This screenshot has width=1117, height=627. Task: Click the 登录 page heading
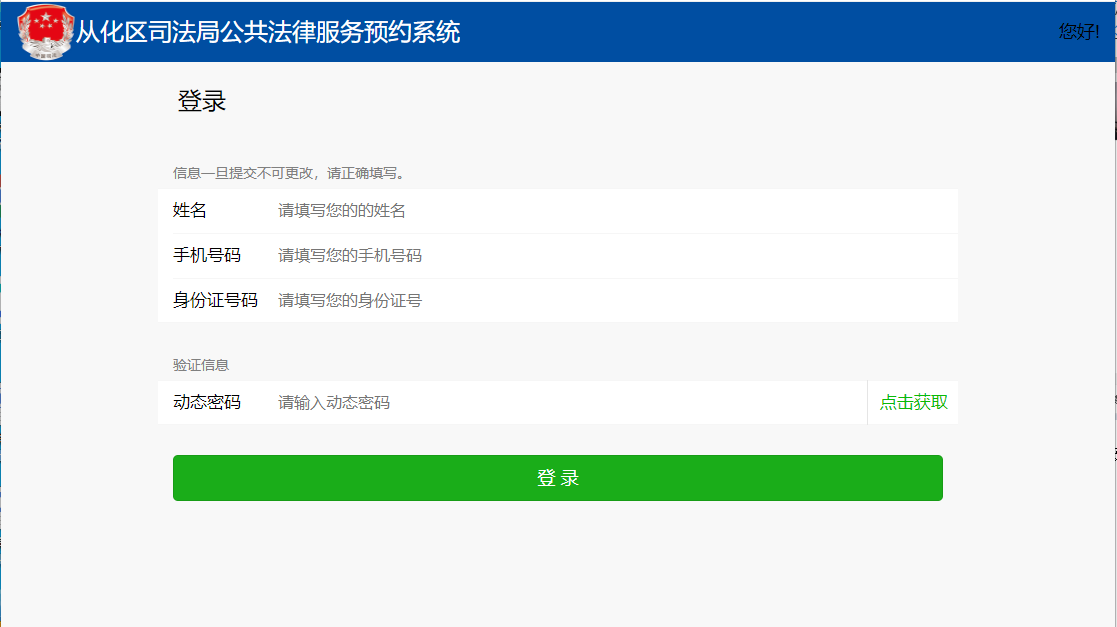coord(202,101)
